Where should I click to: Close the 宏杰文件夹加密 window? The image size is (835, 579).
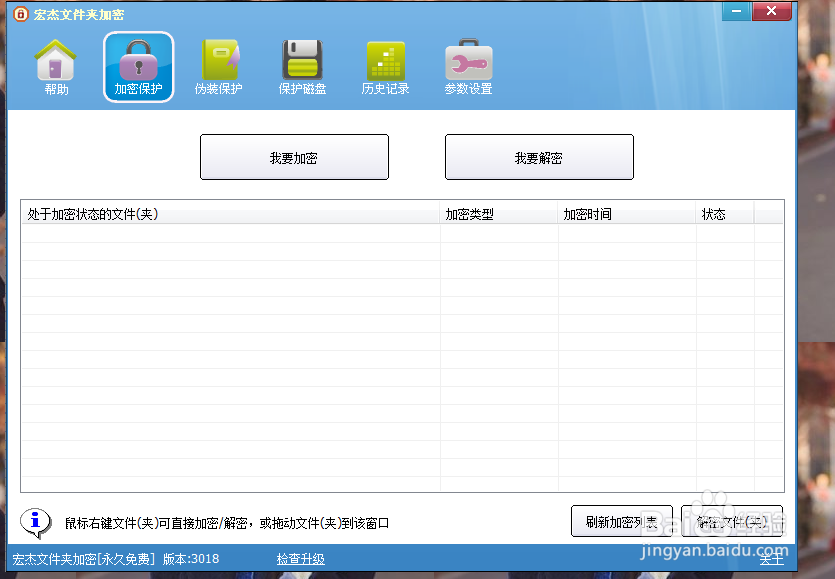click(x=771, y=11)
